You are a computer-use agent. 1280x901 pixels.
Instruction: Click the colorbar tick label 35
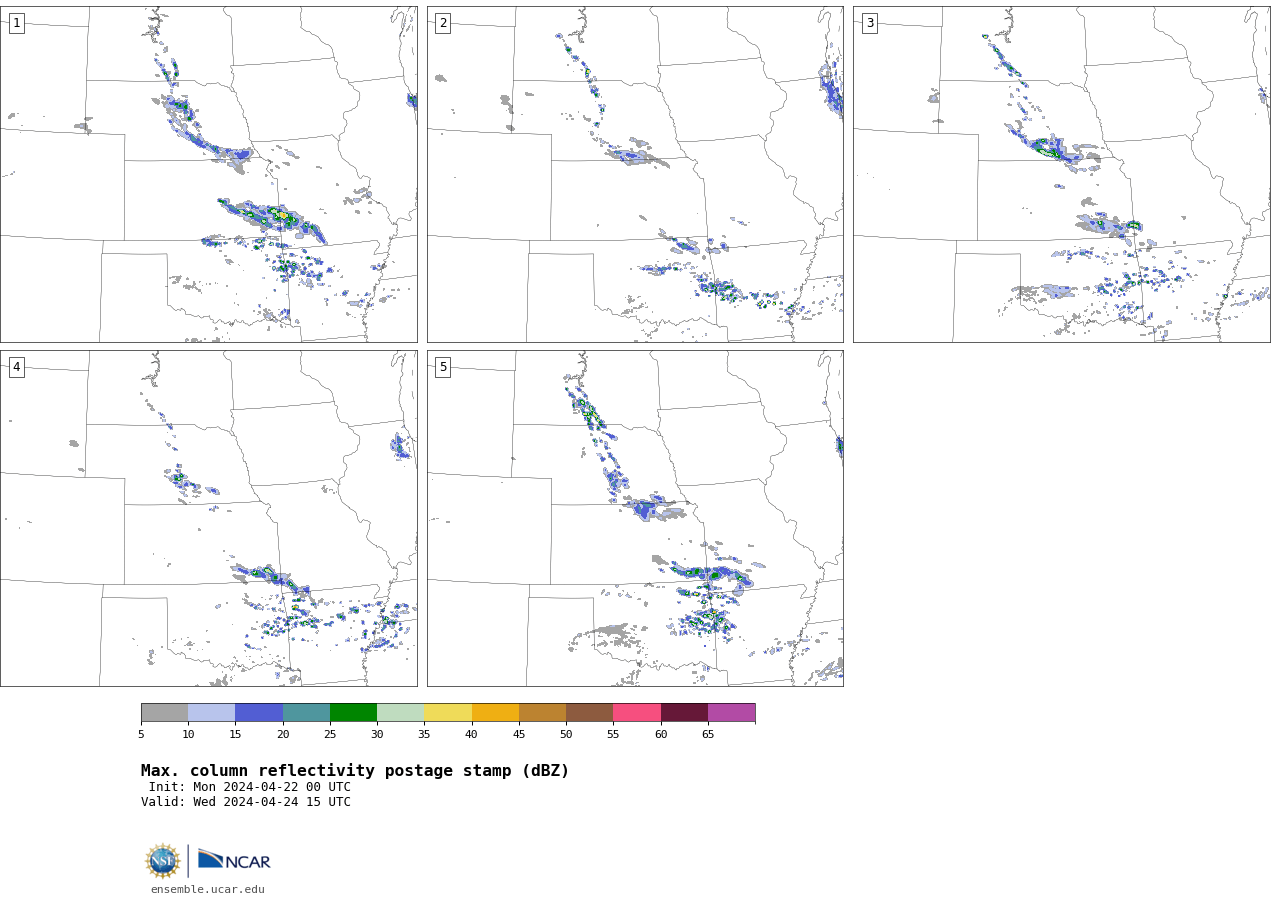424,734
